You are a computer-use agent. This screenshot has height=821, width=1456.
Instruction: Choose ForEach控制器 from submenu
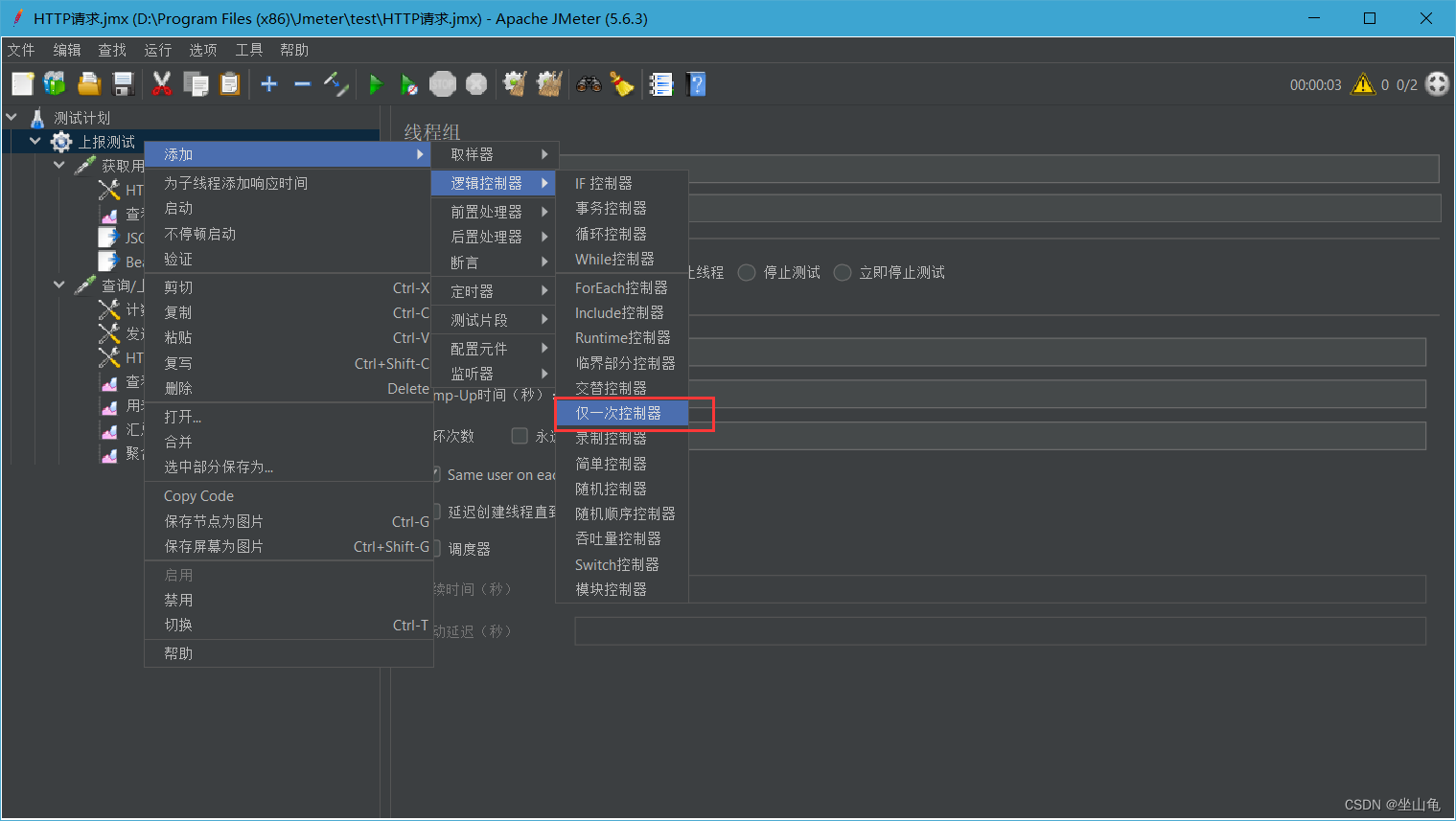pyautogui.click(x=622, y=287)
